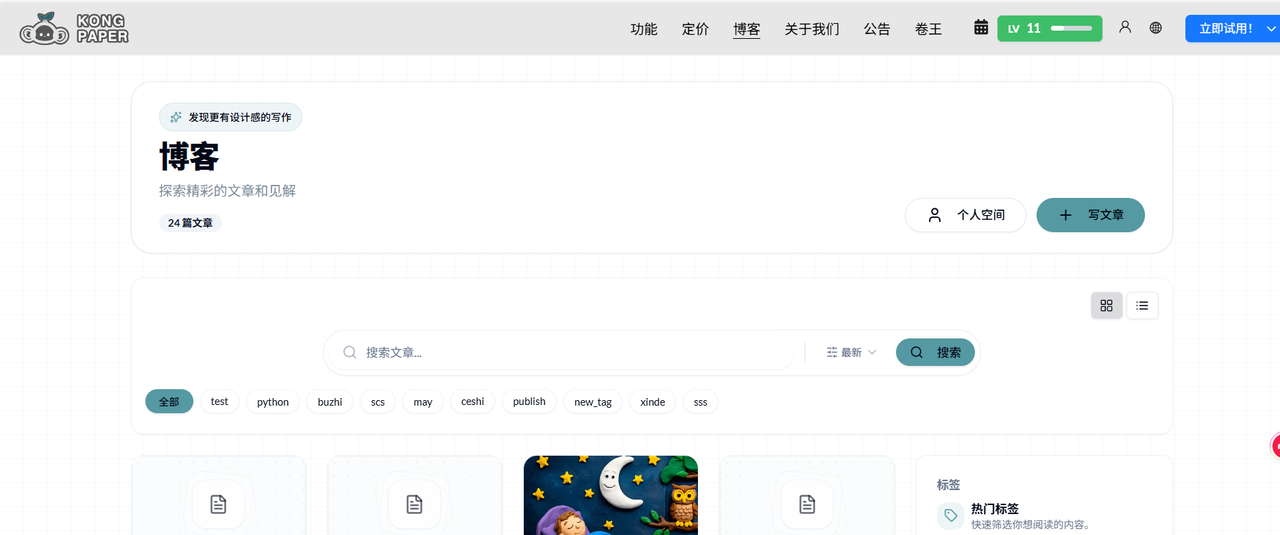The height and width of the screenshot is (535, 1280).
Task: Open the 卷王 menu item
Action: coord(928,29)
